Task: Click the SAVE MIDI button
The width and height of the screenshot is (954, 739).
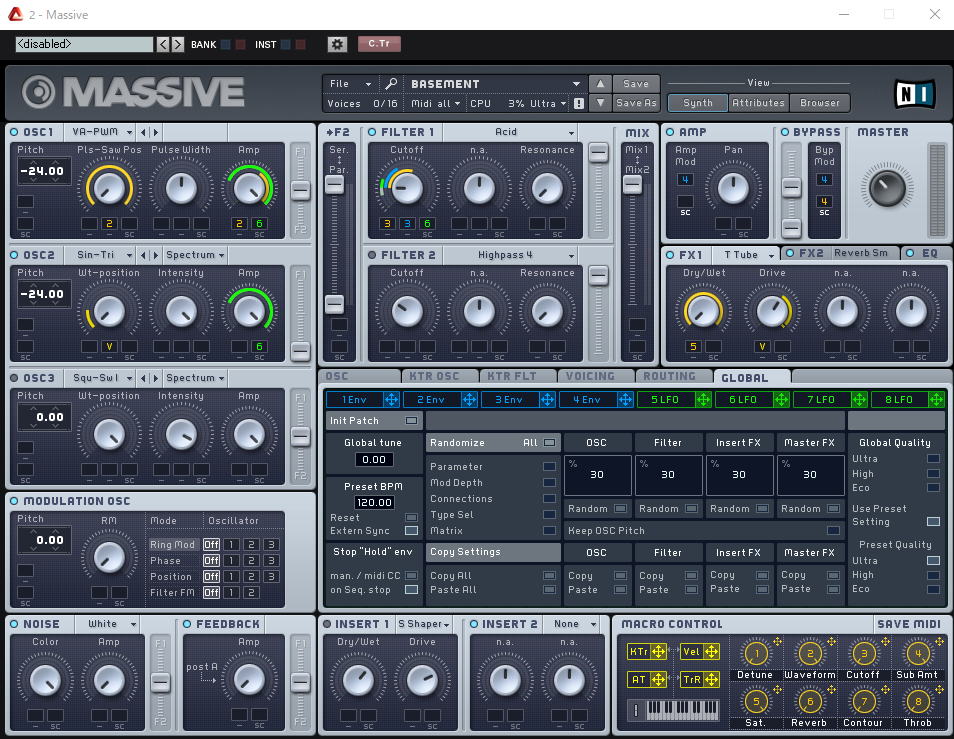Action: pyautogui.click(x=909, y=624)
